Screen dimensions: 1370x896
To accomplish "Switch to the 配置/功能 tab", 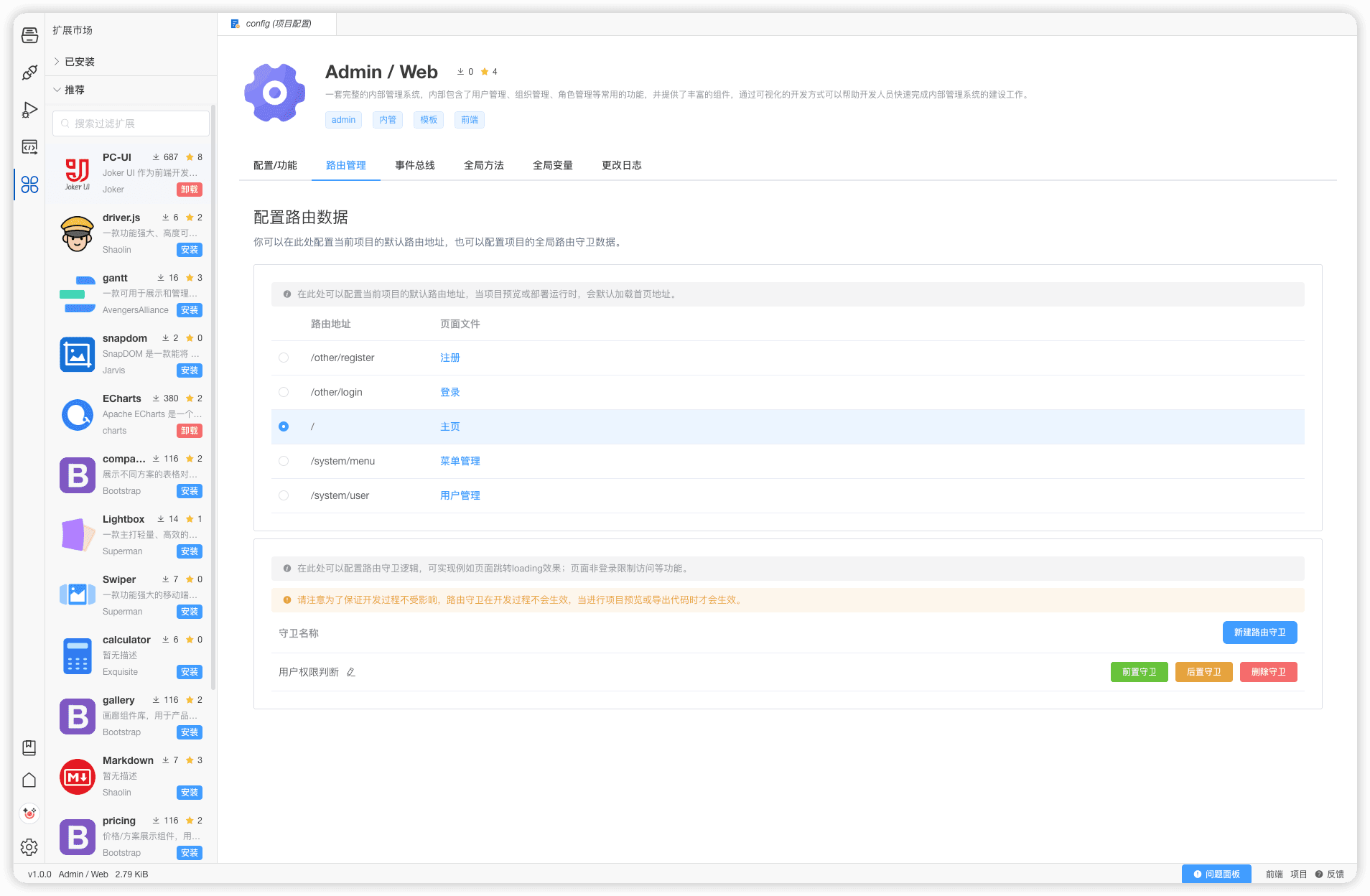I will [275, 165].
